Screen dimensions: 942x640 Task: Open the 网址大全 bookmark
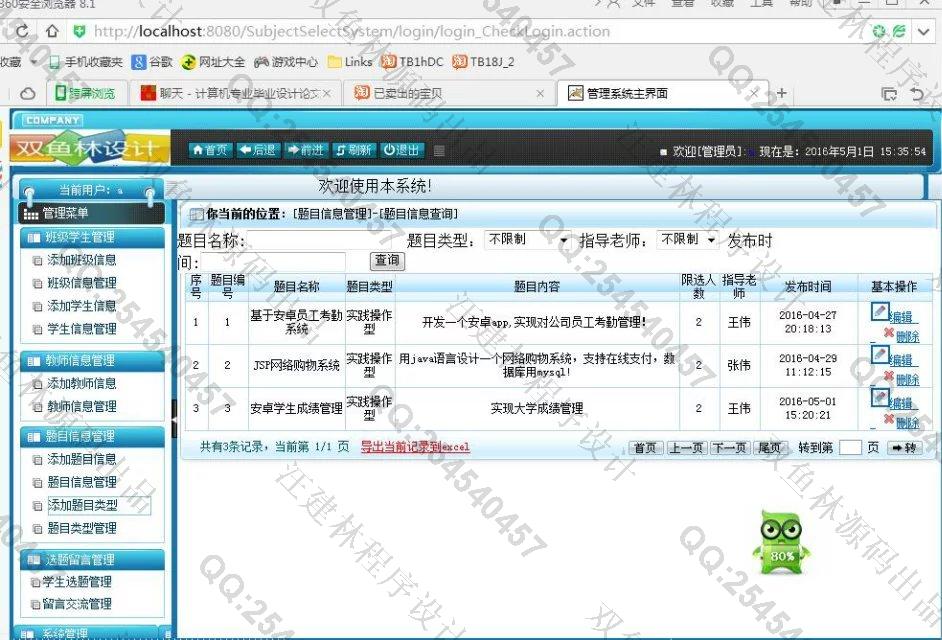(213, 62)
